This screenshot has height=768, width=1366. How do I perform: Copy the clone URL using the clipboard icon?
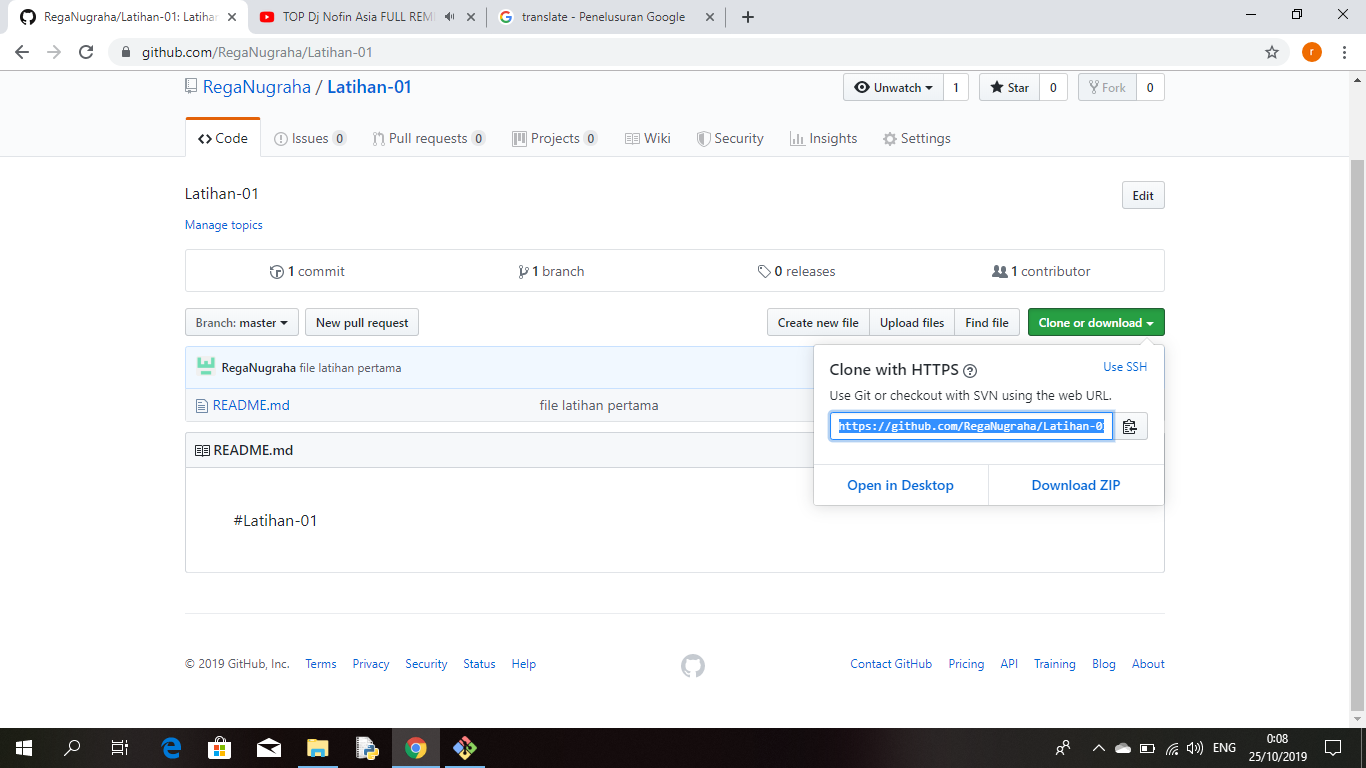click(1130, 425)
